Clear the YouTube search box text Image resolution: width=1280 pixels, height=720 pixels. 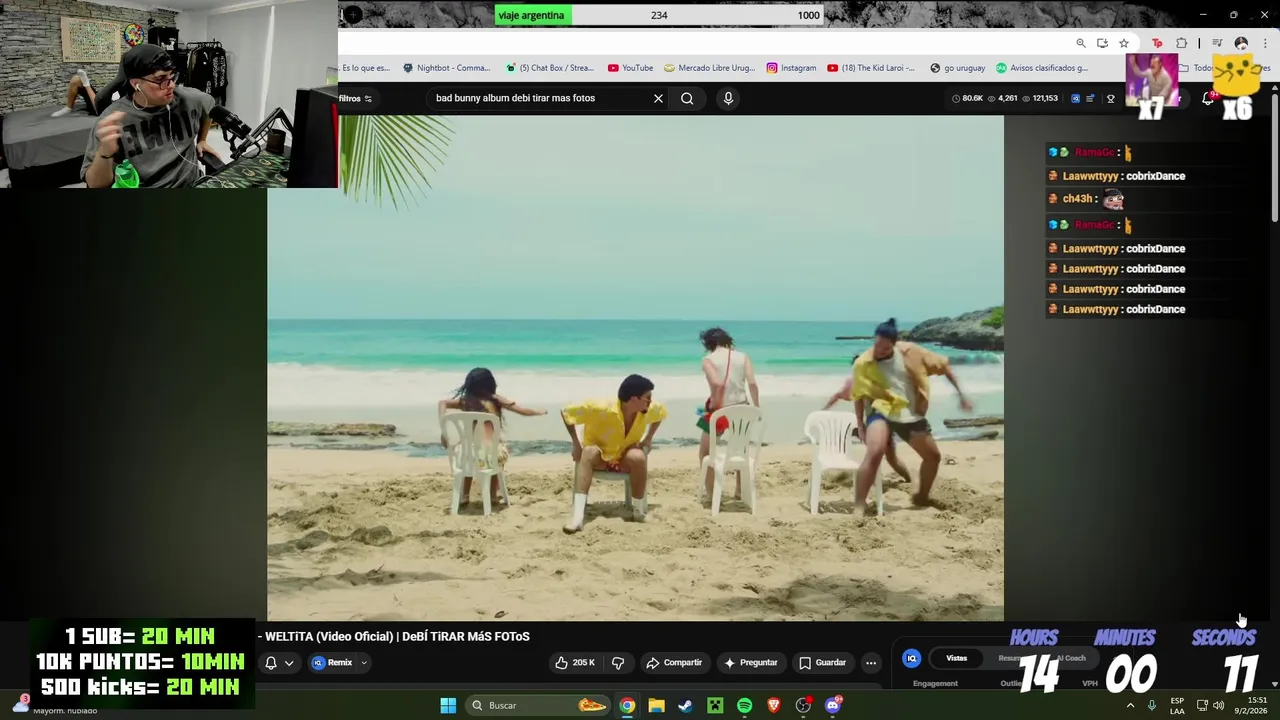coord(658,98)
